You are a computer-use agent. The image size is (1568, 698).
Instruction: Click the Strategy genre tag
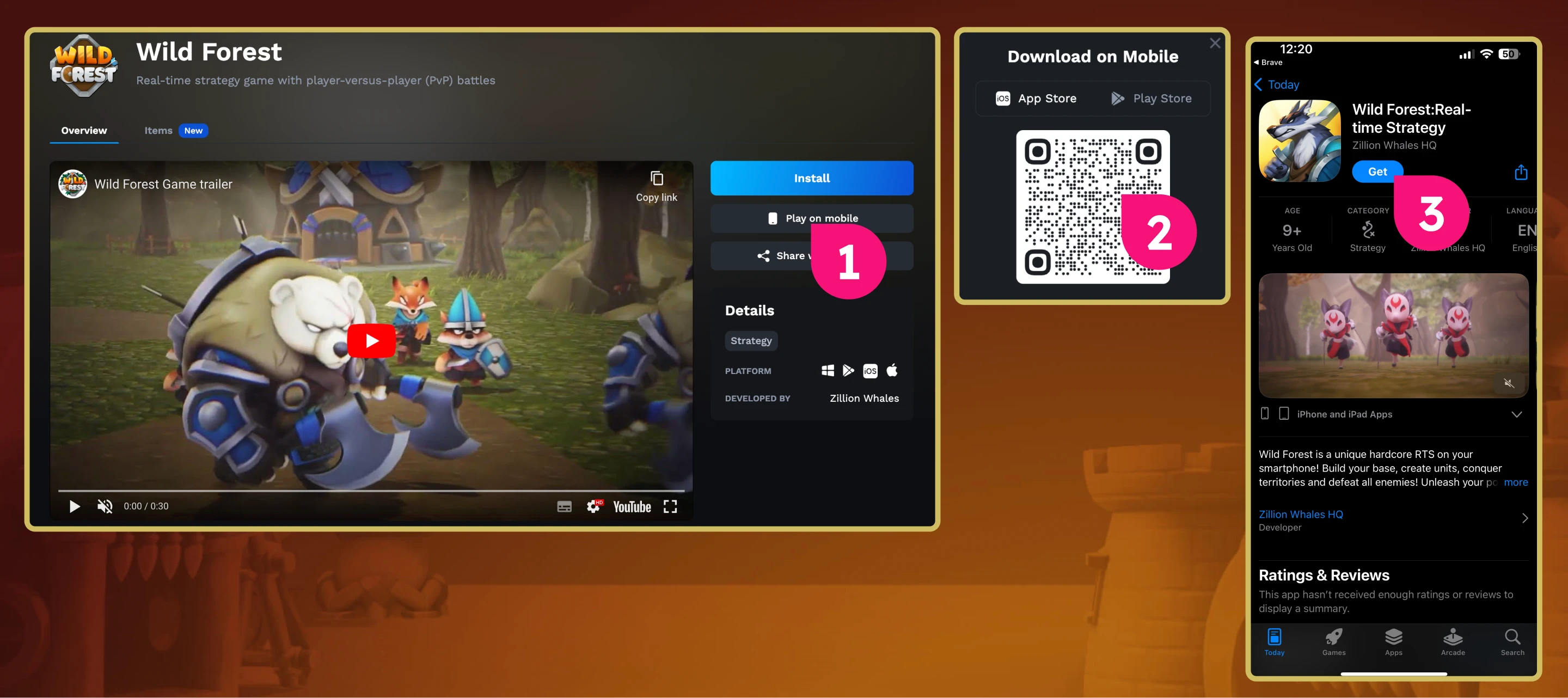tap(751, 341)
